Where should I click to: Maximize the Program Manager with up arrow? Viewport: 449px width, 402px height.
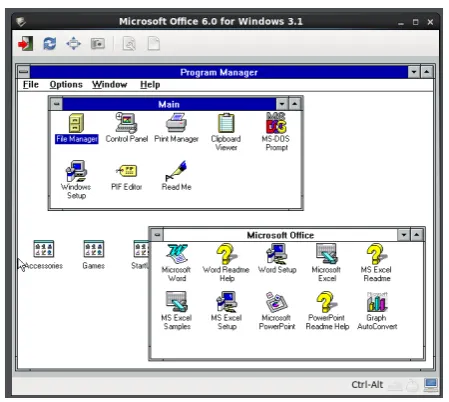(x=427, y=72)
